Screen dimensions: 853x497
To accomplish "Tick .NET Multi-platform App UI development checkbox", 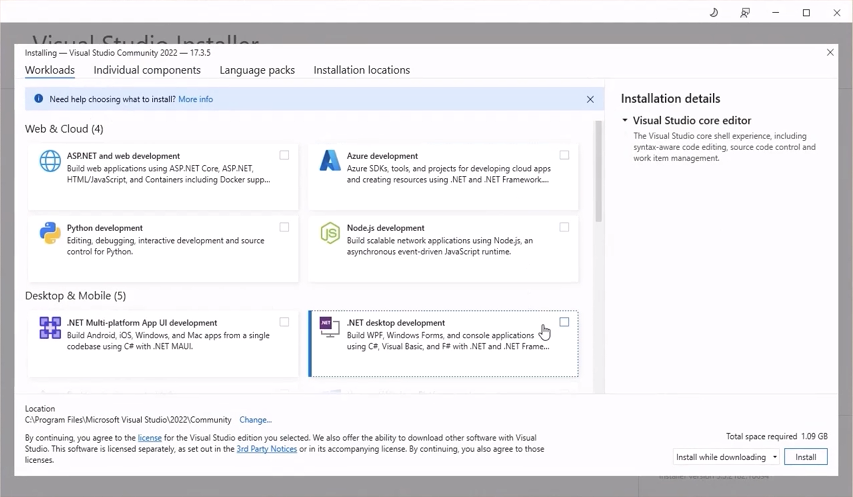I will pos(284,322).
